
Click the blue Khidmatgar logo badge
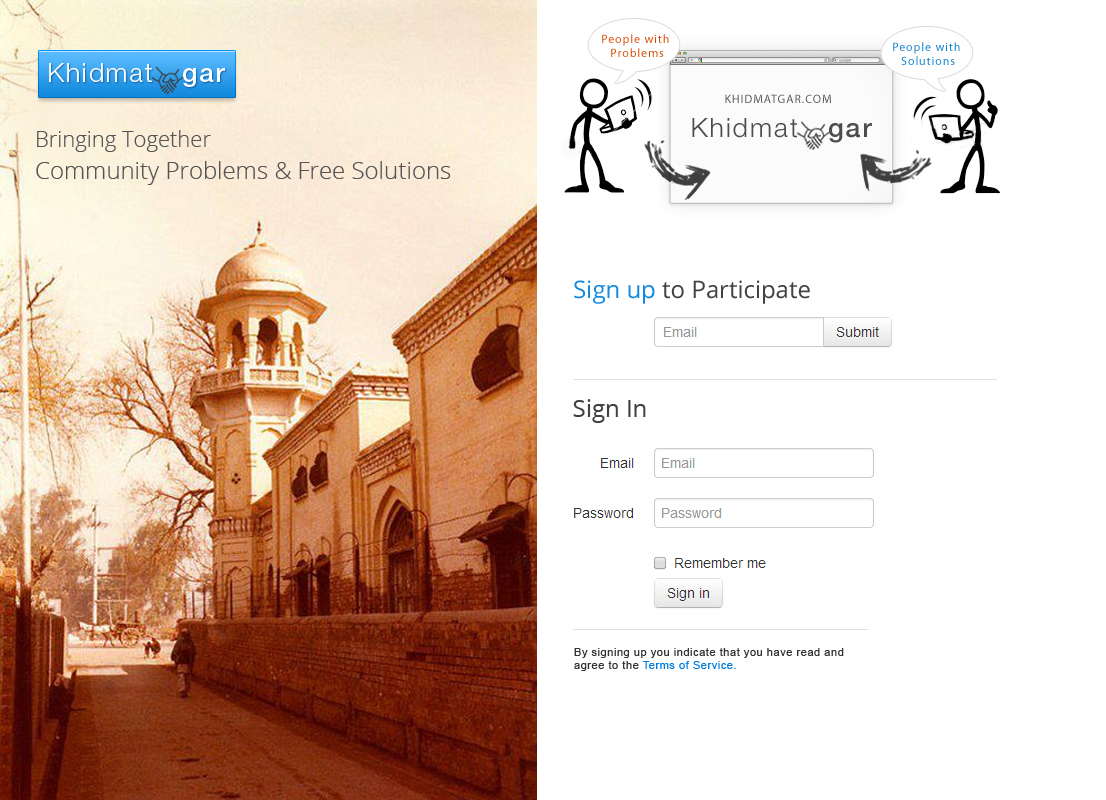137,74
